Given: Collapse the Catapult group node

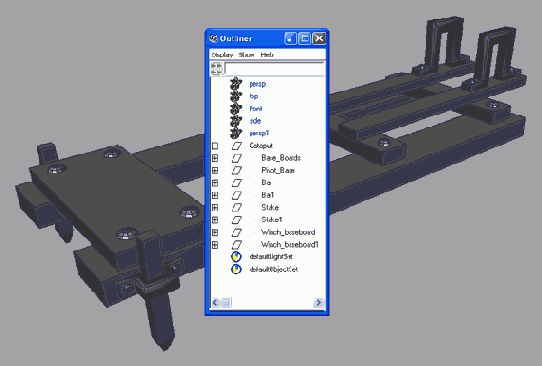Looking at the screenshot, I should pos(215,146).
